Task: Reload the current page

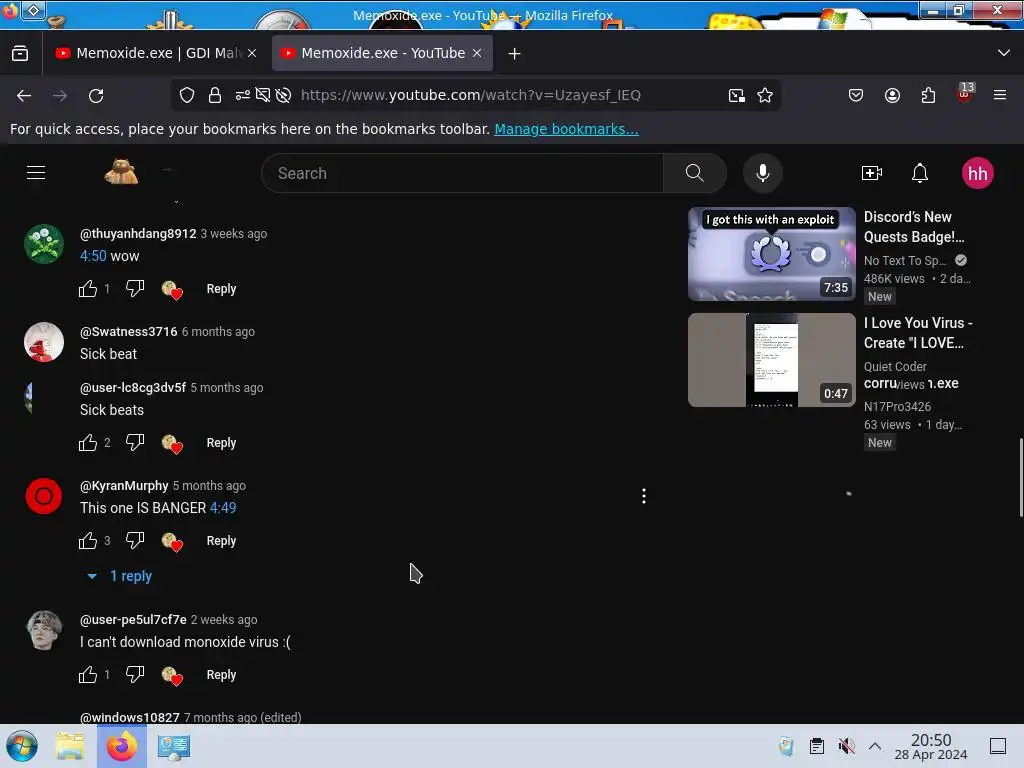Action: coord(96,96)
